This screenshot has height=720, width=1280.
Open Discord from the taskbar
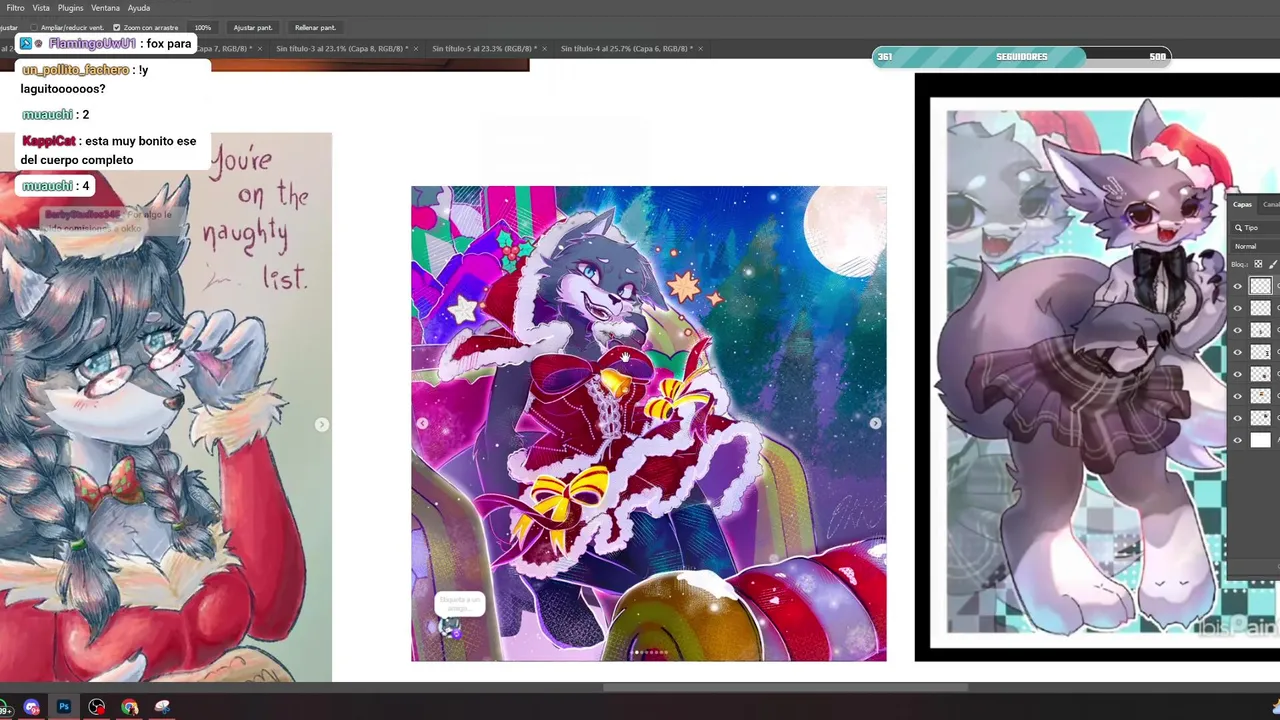[x=31, y=707]
